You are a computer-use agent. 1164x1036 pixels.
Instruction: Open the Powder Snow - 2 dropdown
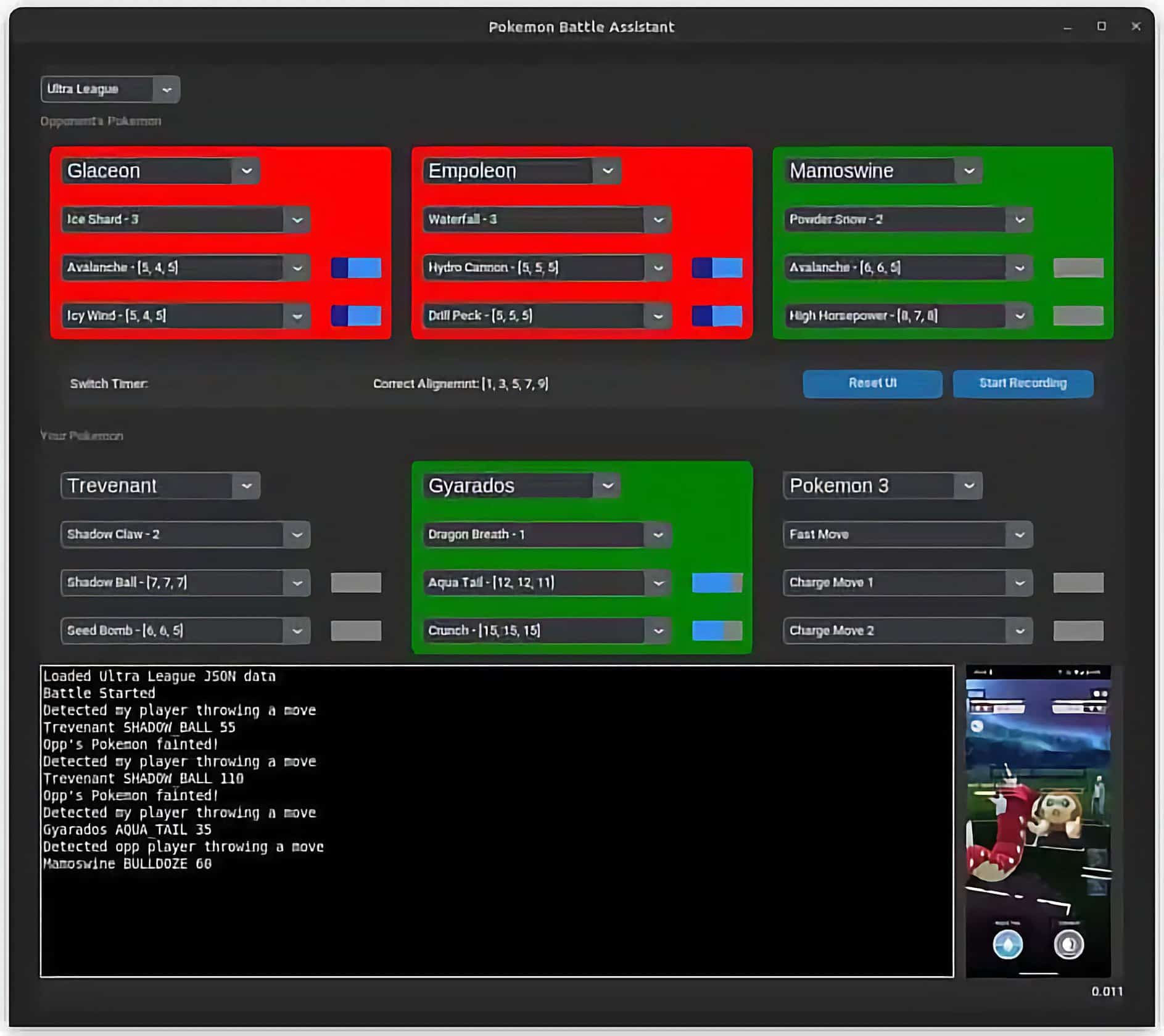(x=908, y=220)
